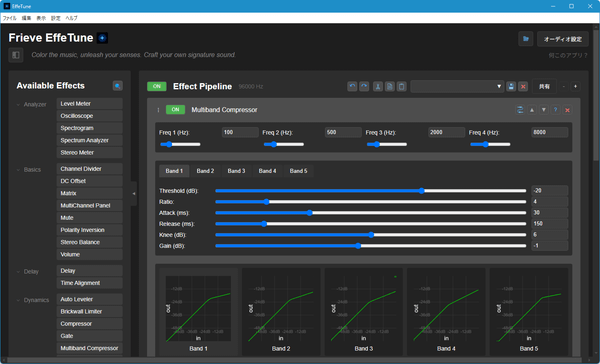Click the cut effects icon in pipeline toolbar

(x=378, y=87)
